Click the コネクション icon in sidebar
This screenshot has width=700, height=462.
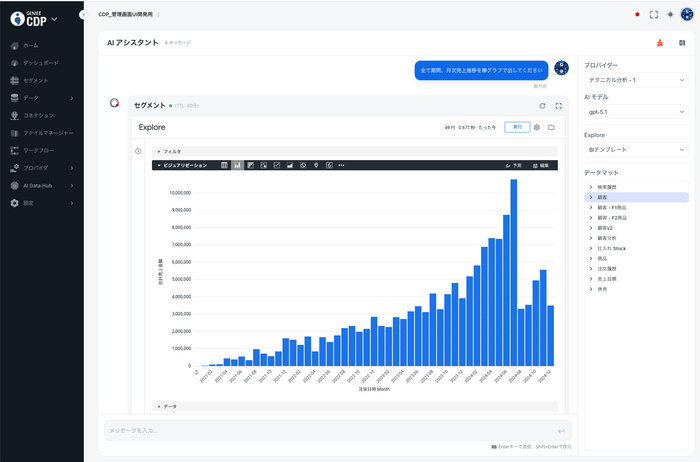pyautogui.click(x=14, y=115)
